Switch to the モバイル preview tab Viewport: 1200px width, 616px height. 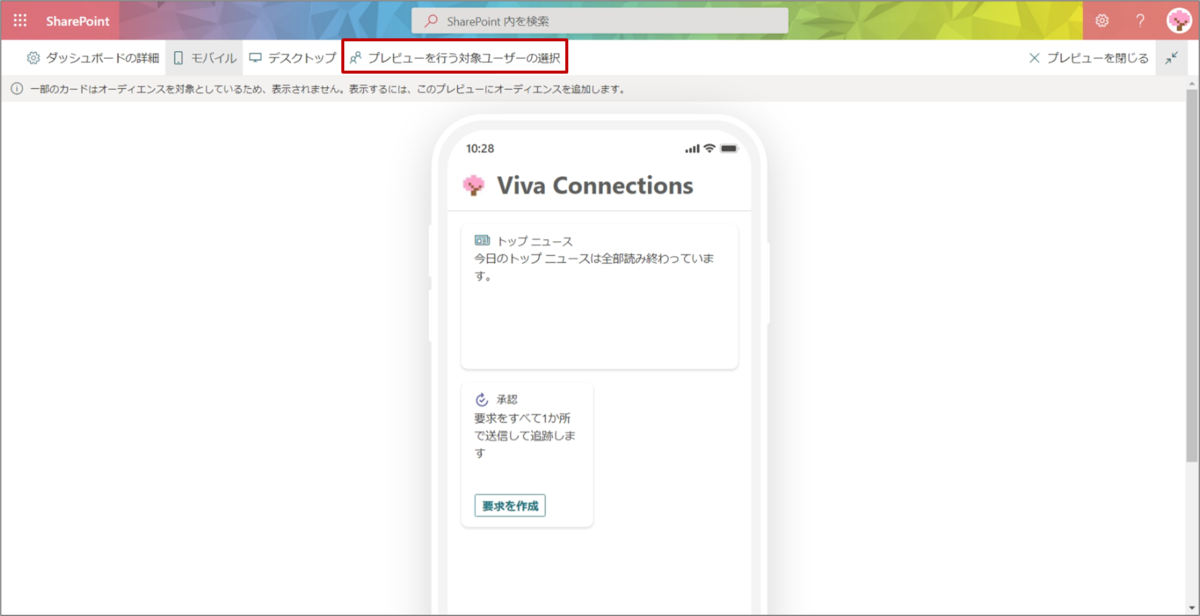click(x=205, y=58)
